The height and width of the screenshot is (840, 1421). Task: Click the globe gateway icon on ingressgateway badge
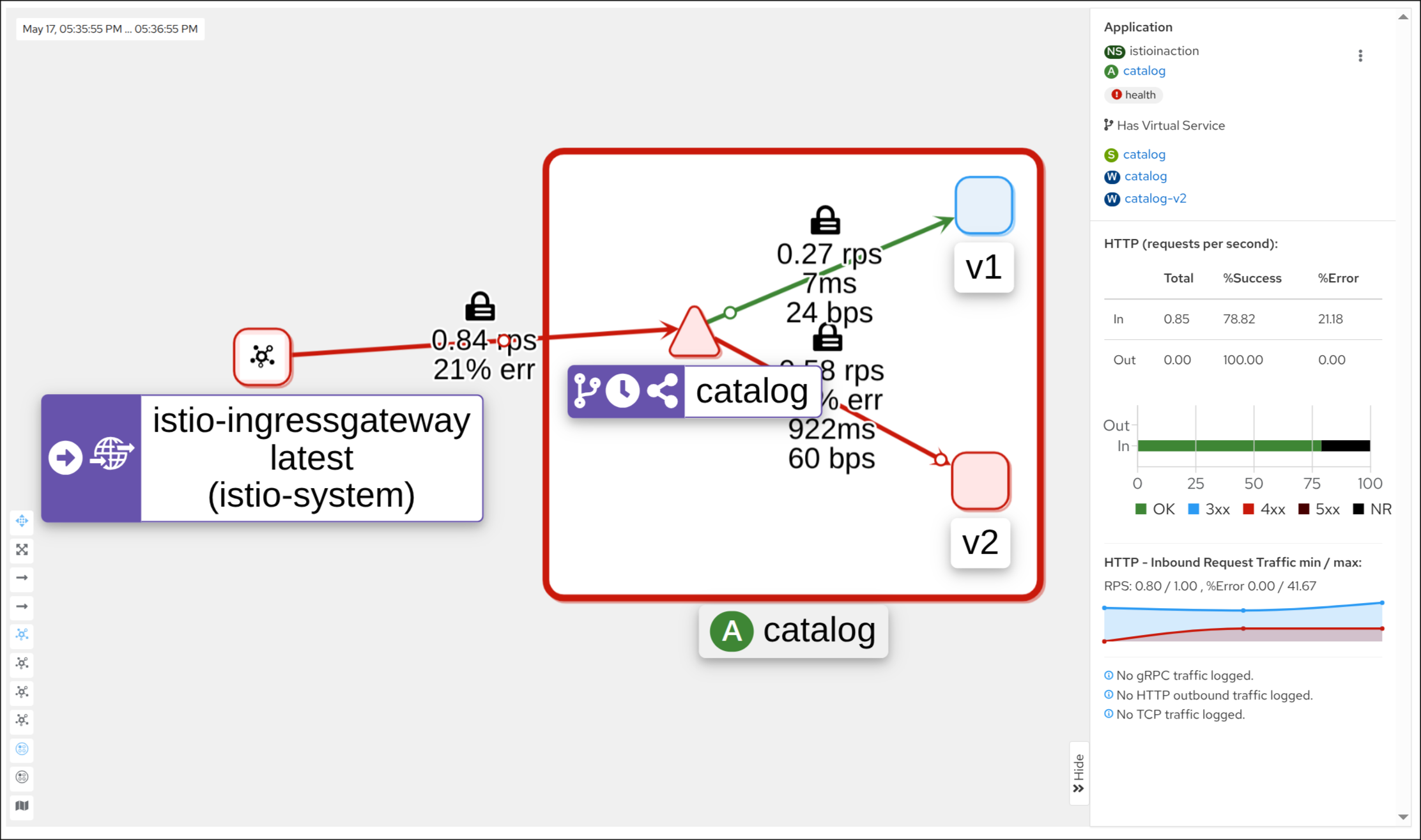tap(112, 454)
